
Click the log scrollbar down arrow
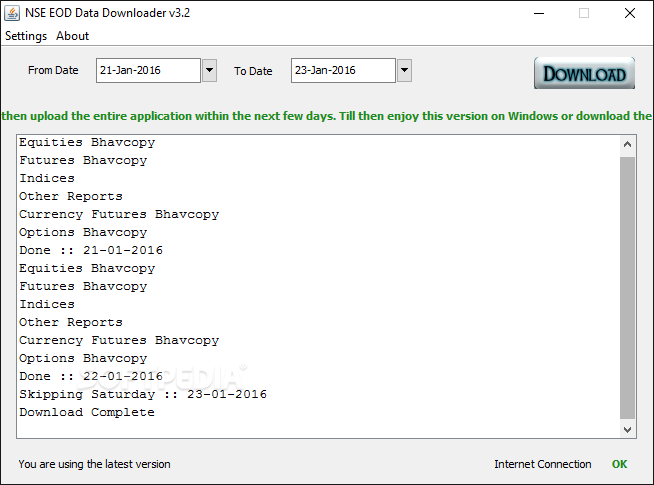627,429
